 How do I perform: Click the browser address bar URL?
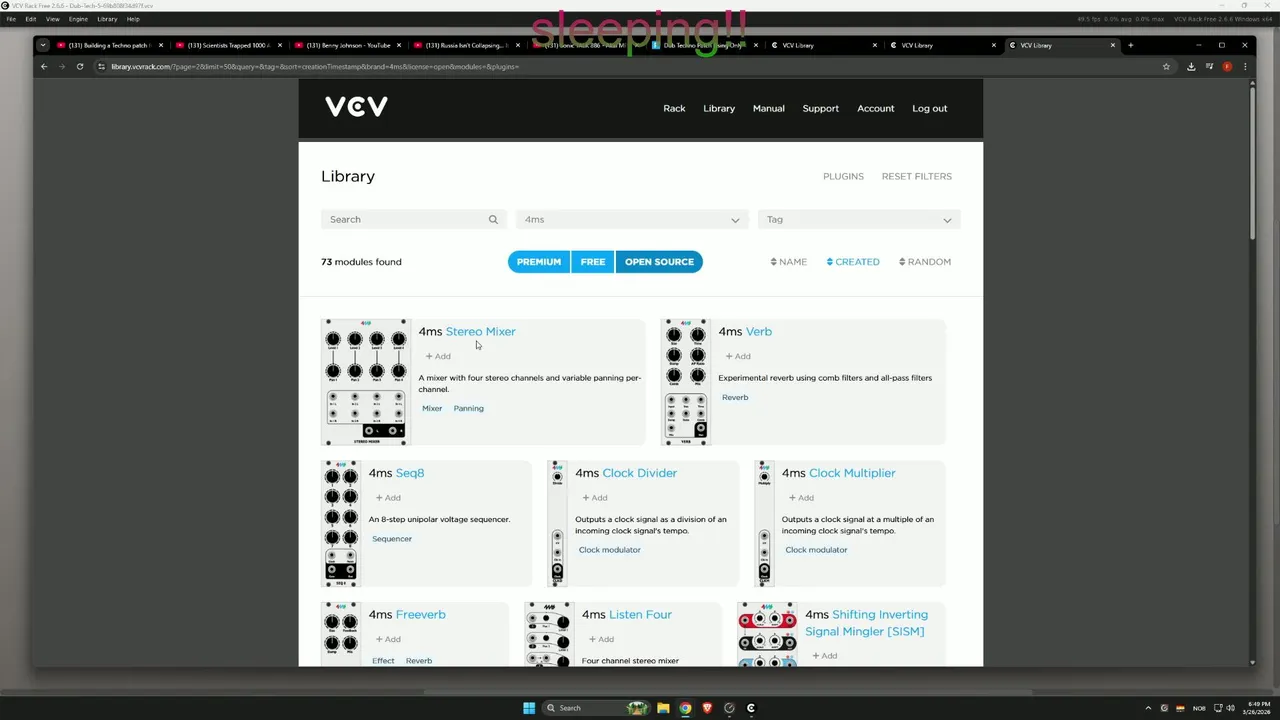click(x=315, y=66)
